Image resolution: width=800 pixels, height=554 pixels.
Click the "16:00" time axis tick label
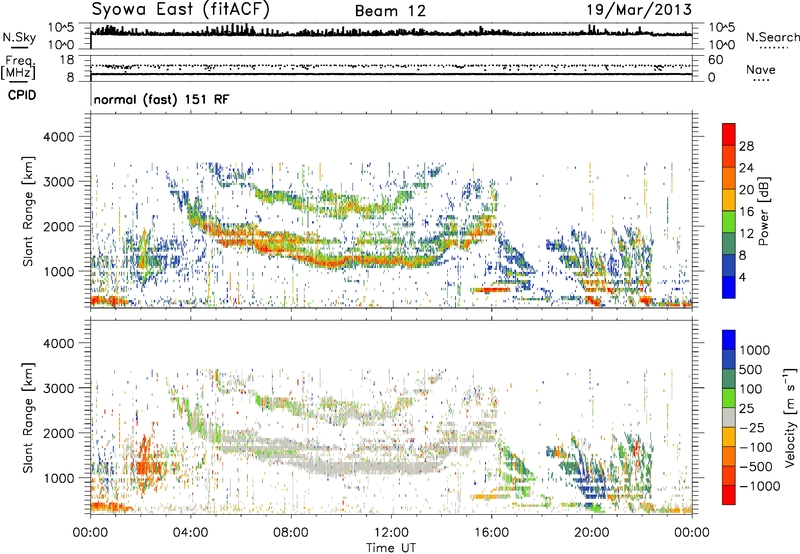(x=491, y=533)
